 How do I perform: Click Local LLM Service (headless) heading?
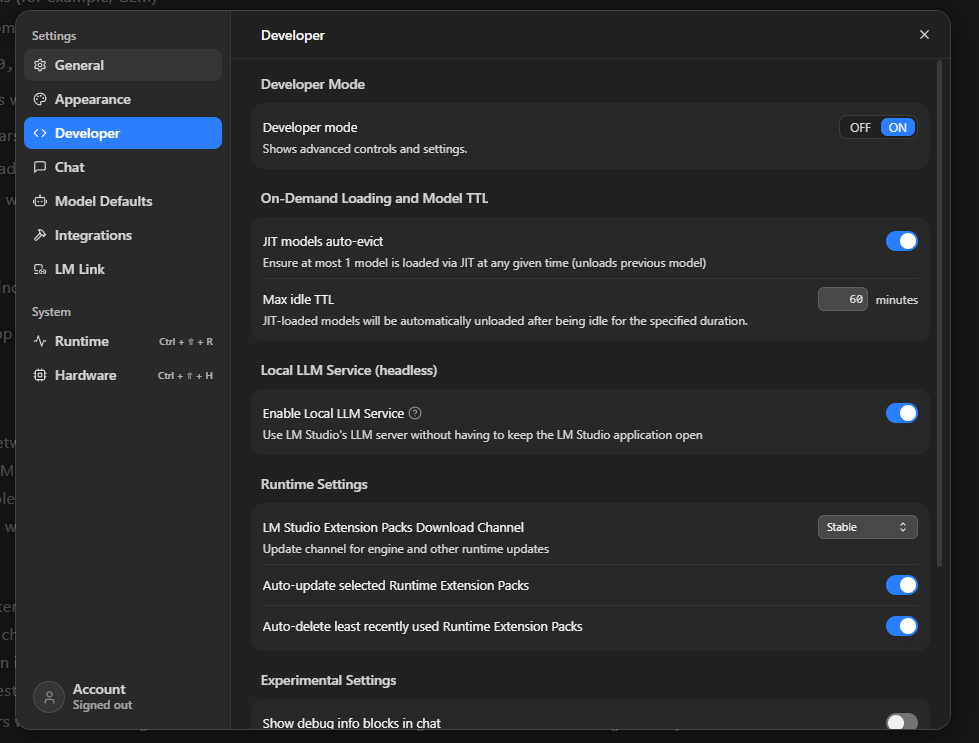pyautogui.click(x=348, y=370)
